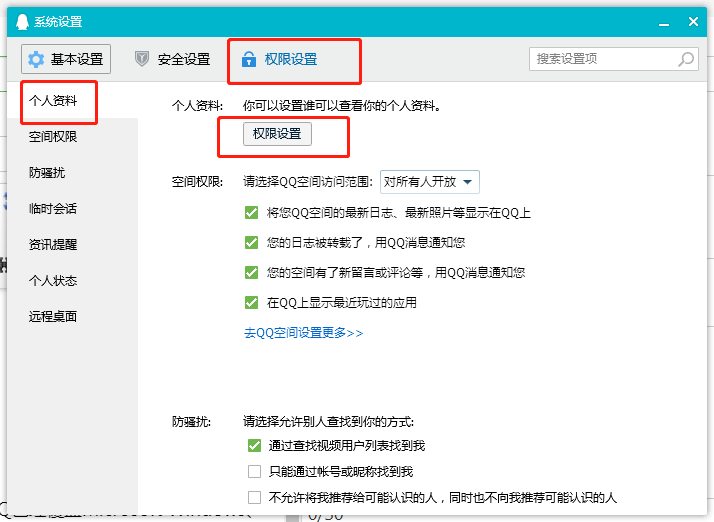This screenshot has height=522, width=714.
Task: Enable 不允许将我推荐给可能认识的人 option
Action: [x=255, y=497]
